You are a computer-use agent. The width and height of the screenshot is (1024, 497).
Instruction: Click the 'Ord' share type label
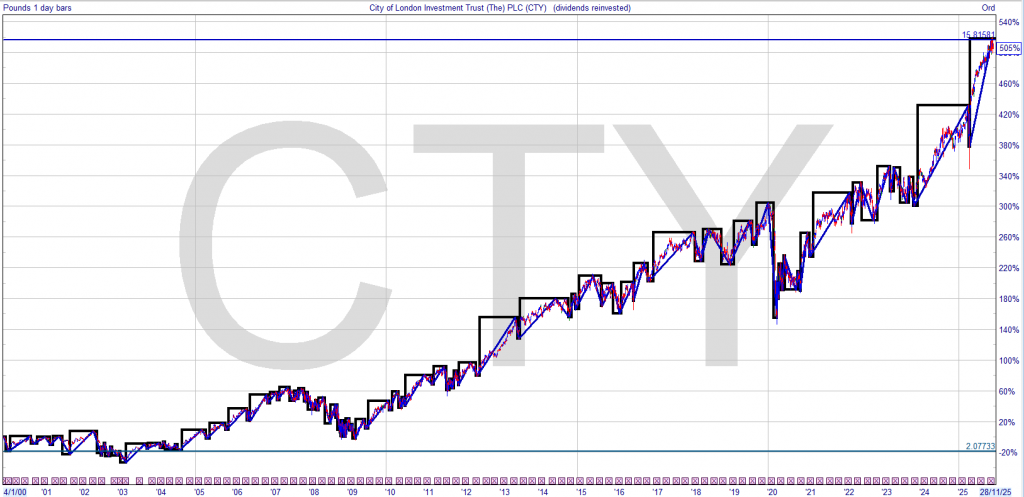(x=987, y=8)
